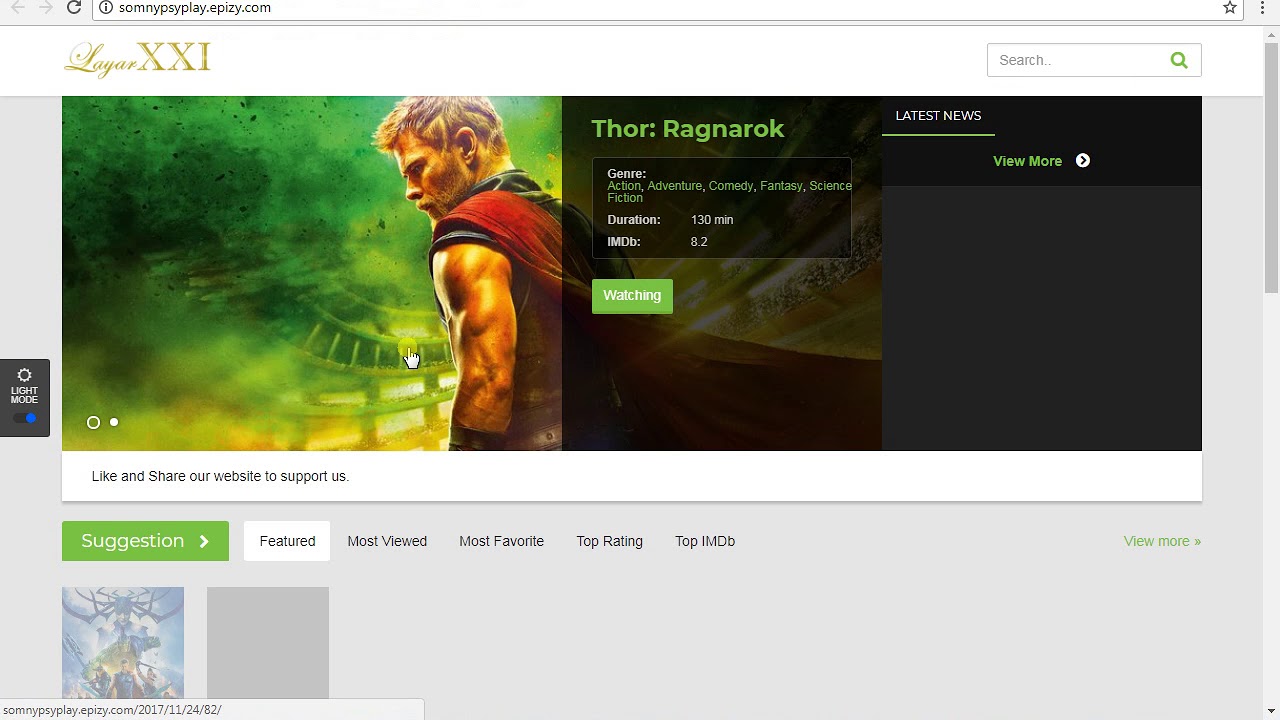1280x720 pixels.
Task: Switch to the Most Viewed tab
Action: tap(387, 541)
